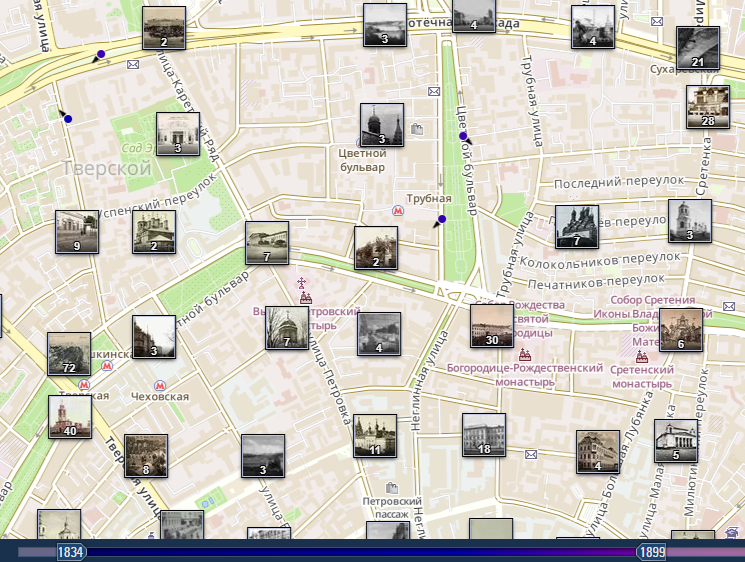This screenshot has height=562, width=745.
Task: Open the 3-photo cluster at Цветной бульвар metro
Action: (x=382, y=125)
